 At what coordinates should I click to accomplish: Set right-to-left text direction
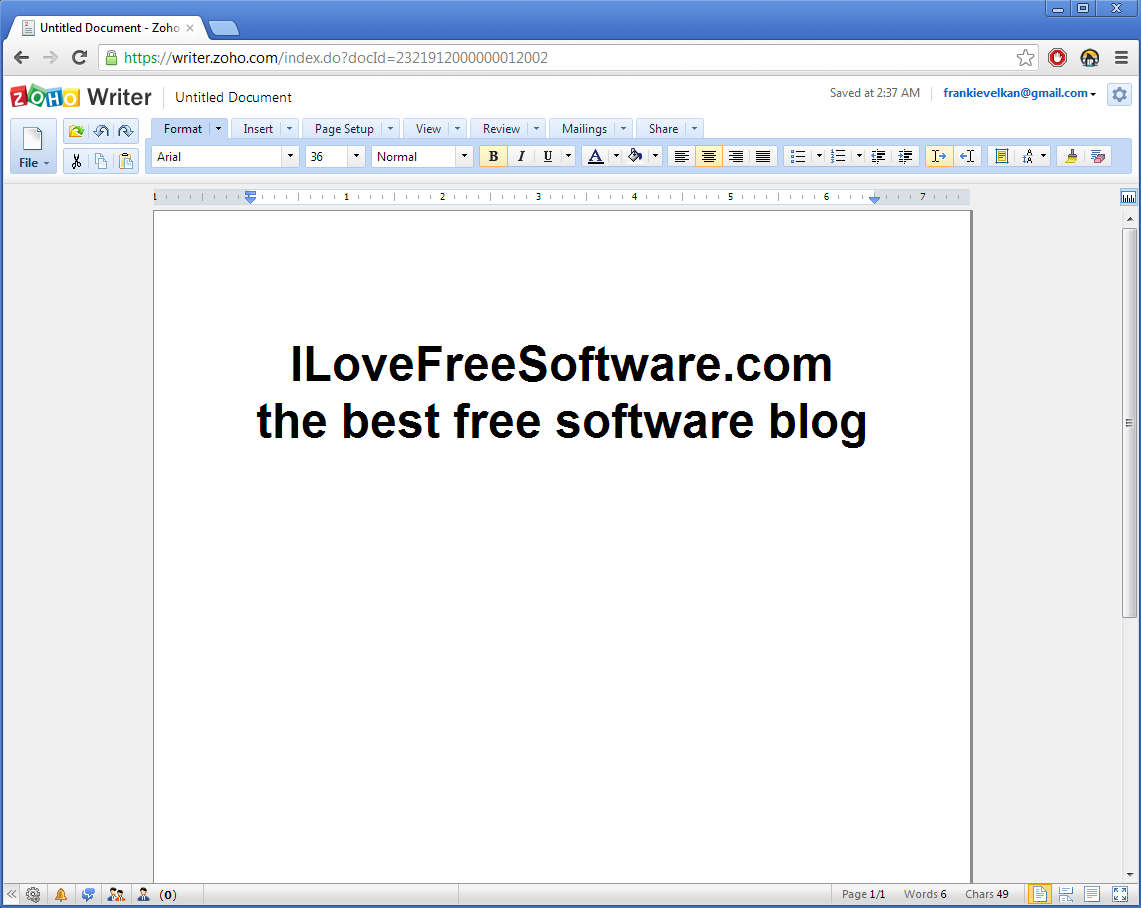click(966, 156)
